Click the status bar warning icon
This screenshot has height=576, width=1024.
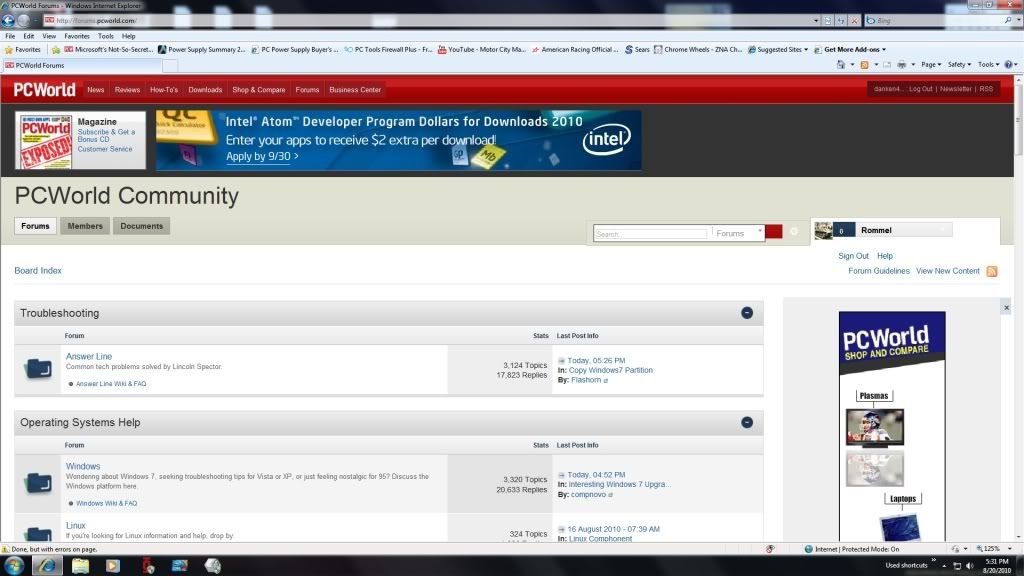coord(5,549)
